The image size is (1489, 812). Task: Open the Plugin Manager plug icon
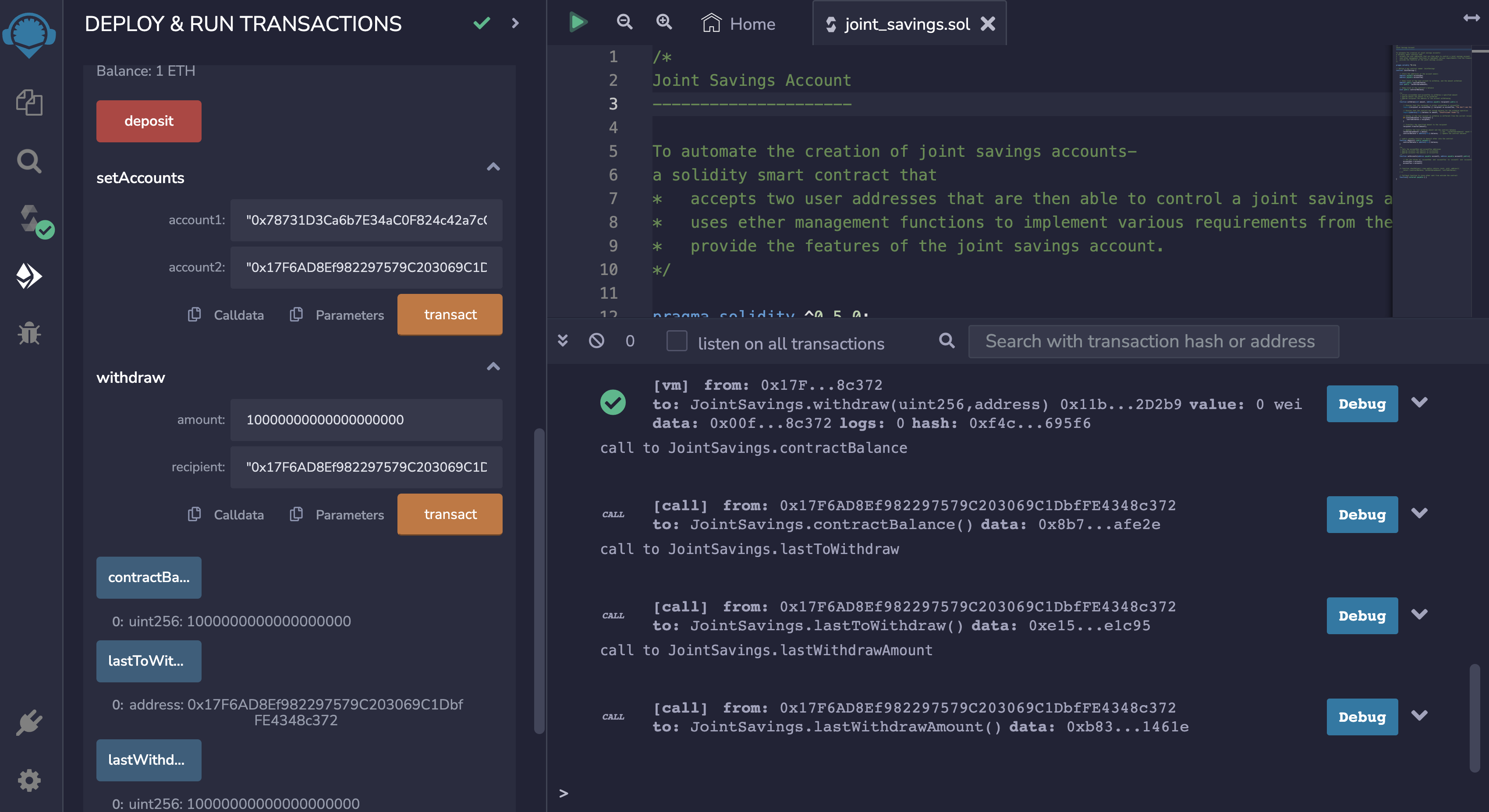click(x=29, y=723)
